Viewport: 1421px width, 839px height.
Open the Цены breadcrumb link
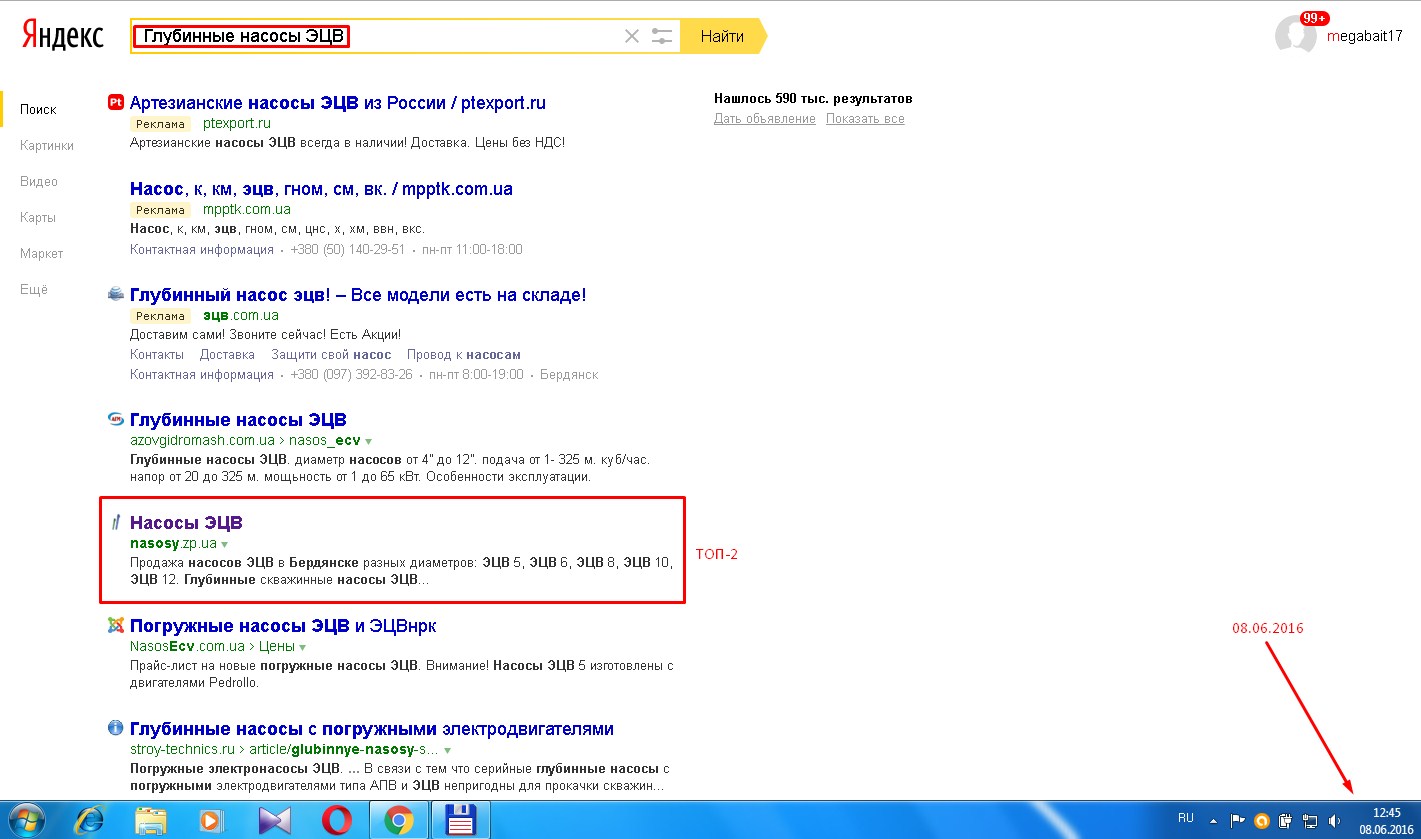pos(277,646)
